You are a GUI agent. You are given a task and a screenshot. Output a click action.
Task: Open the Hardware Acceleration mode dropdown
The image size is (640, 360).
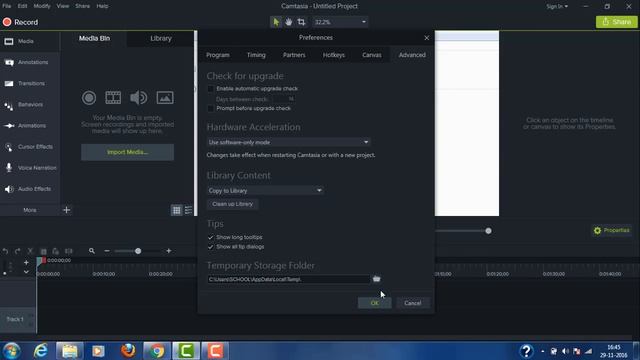288,142
